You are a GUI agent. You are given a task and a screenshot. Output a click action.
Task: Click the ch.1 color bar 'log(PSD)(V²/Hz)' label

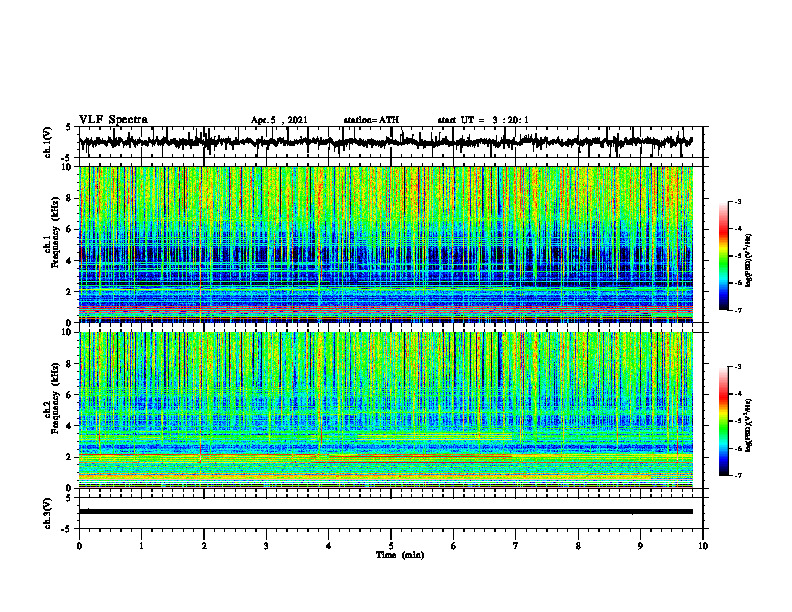pos(749,260)
